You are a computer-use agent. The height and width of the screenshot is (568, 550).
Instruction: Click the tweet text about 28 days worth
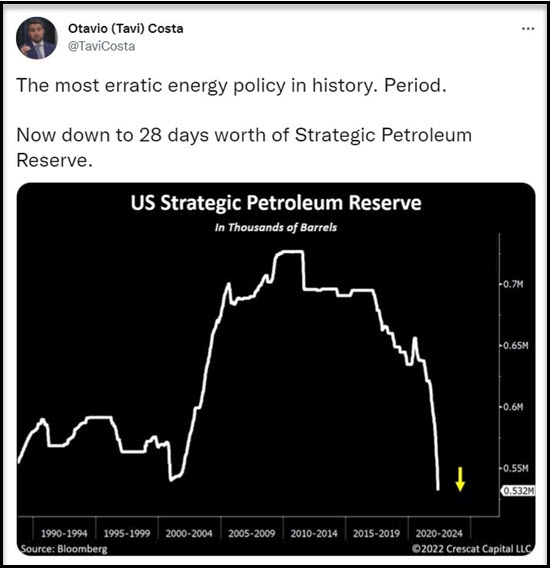tap(244, 147)
